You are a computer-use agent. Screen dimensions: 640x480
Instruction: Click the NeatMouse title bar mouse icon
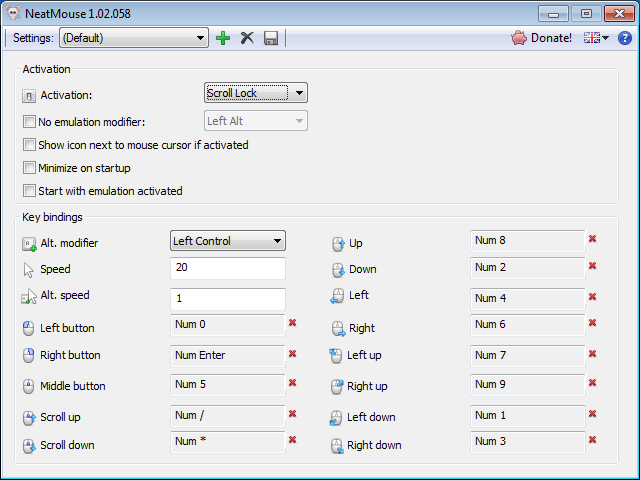(x=13, y=13)
